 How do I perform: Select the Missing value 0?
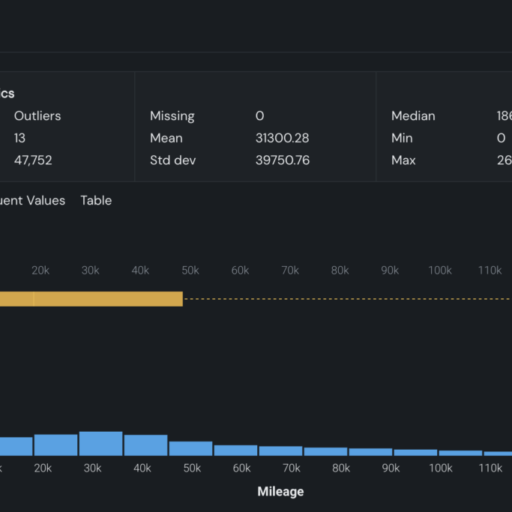(260, 116)
